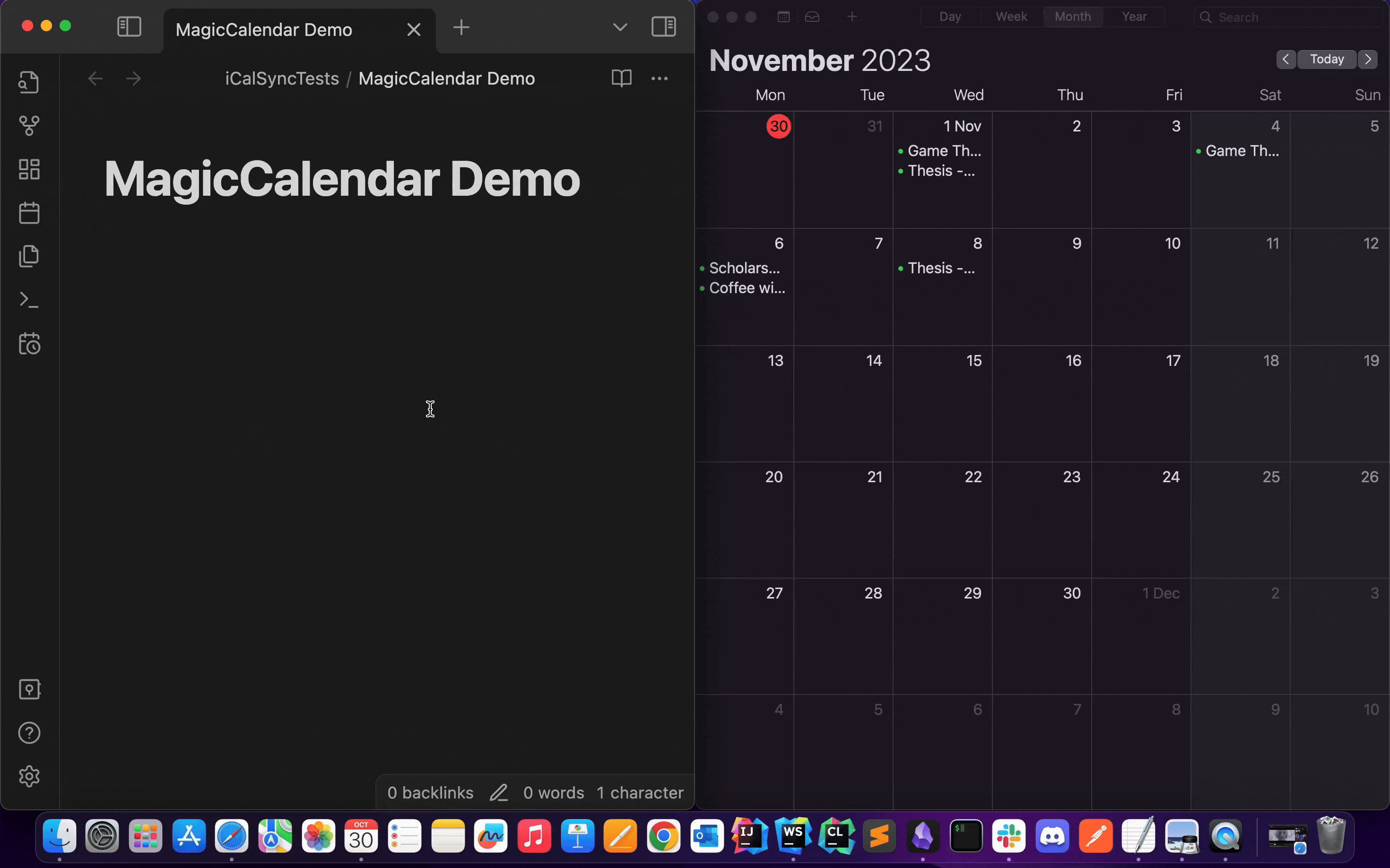Switch to reading view book icon
Screen dimensions: 1390x868
pos(621,78)
